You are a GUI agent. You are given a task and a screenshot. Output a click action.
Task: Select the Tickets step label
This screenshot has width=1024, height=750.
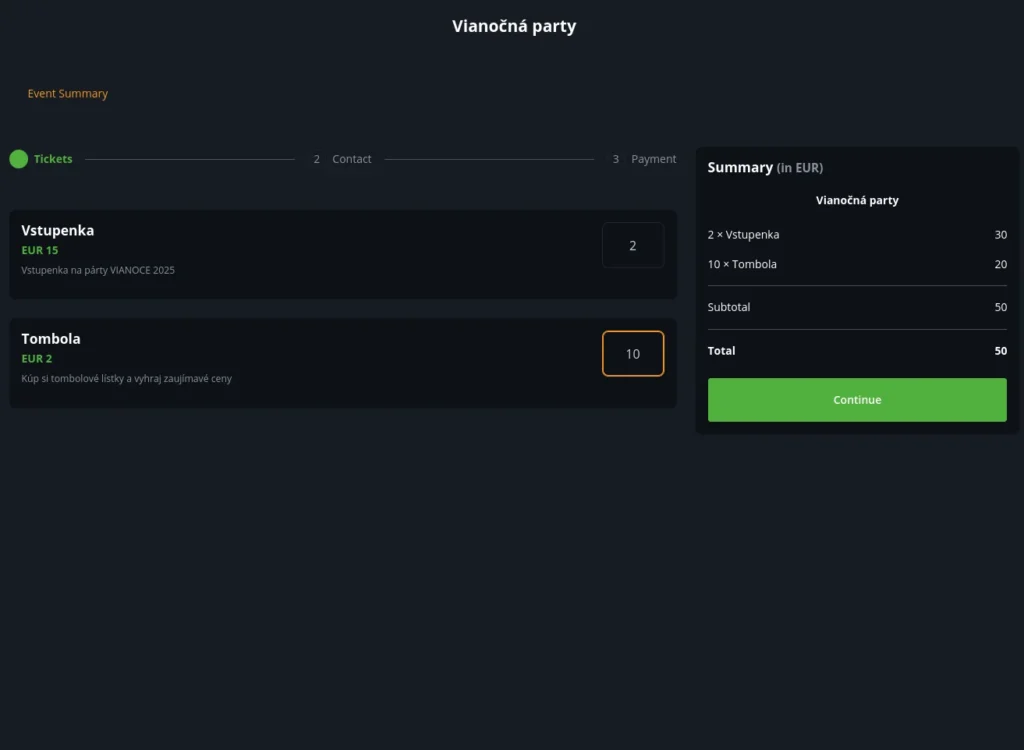pos(53,159)
